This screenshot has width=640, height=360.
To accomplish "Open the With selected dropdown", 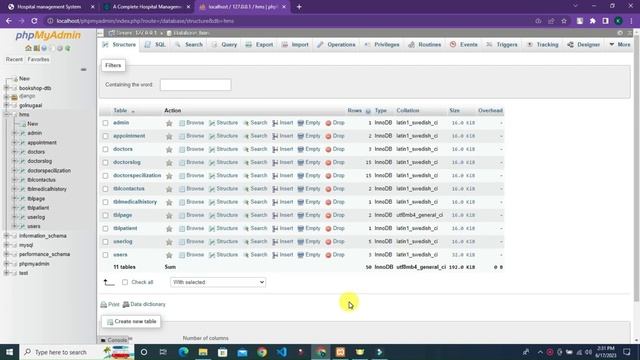I will [218, 282].
